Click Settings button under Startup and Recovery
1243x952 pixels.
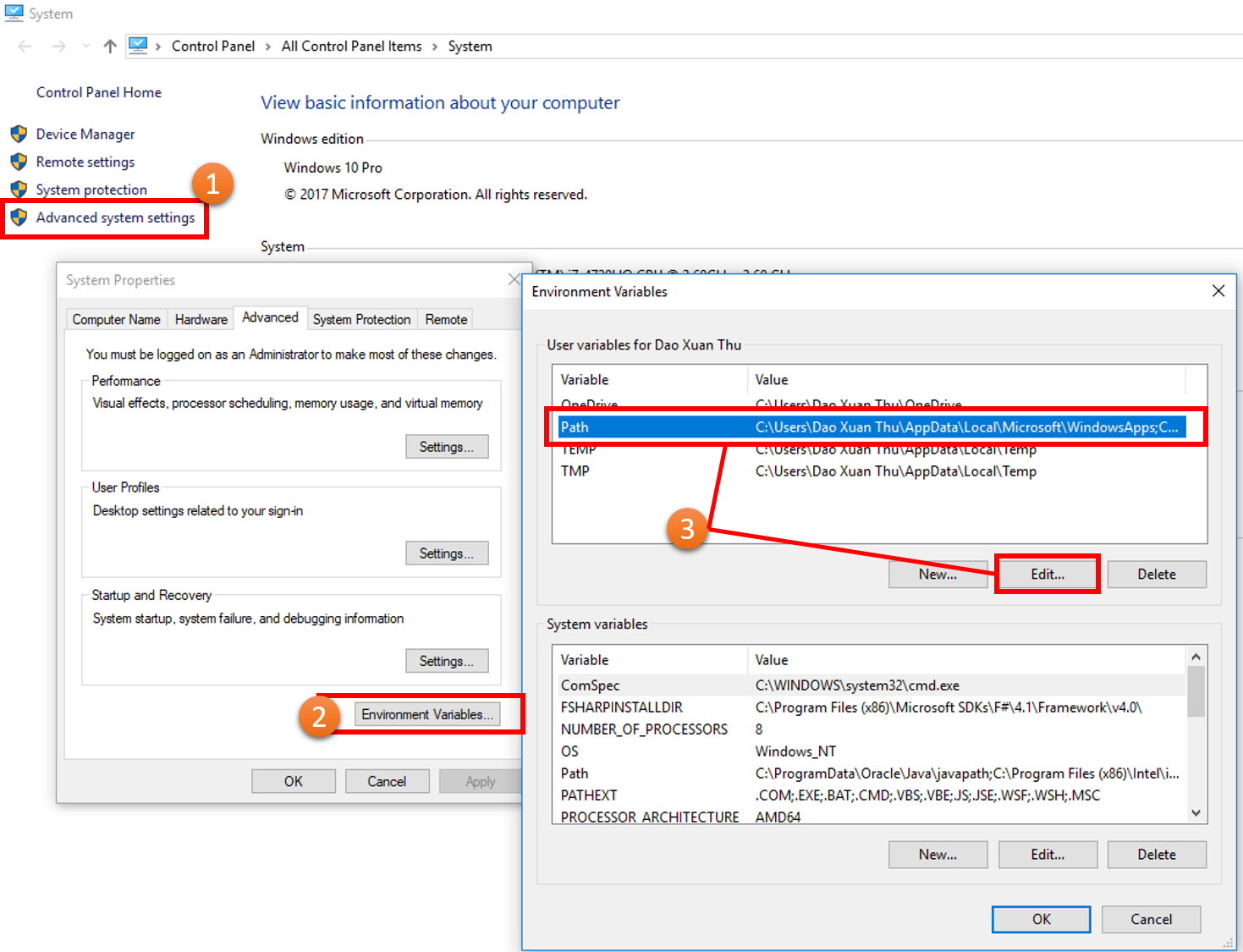[x=447, y=661]
